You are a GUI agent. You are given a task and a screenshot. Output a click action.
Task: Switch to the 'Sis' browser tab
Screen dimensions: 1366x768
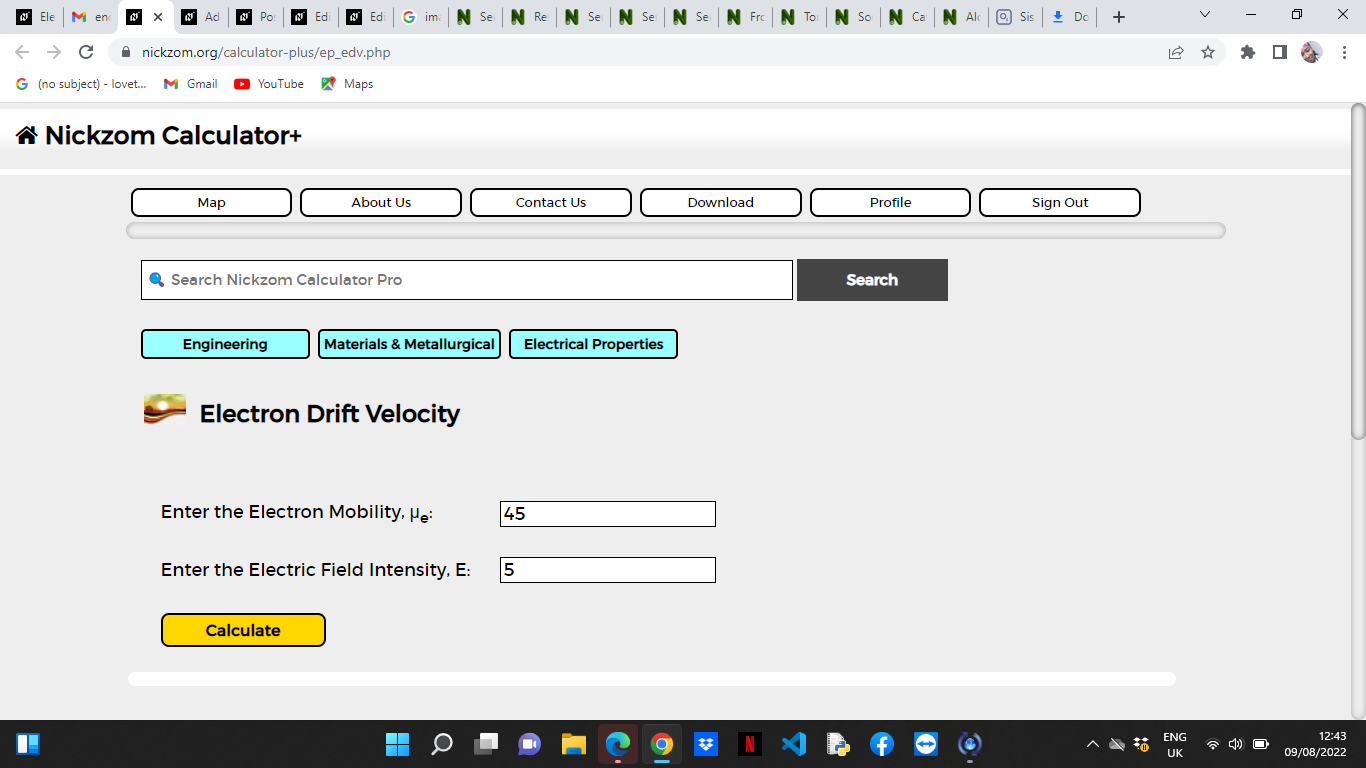1015,17
